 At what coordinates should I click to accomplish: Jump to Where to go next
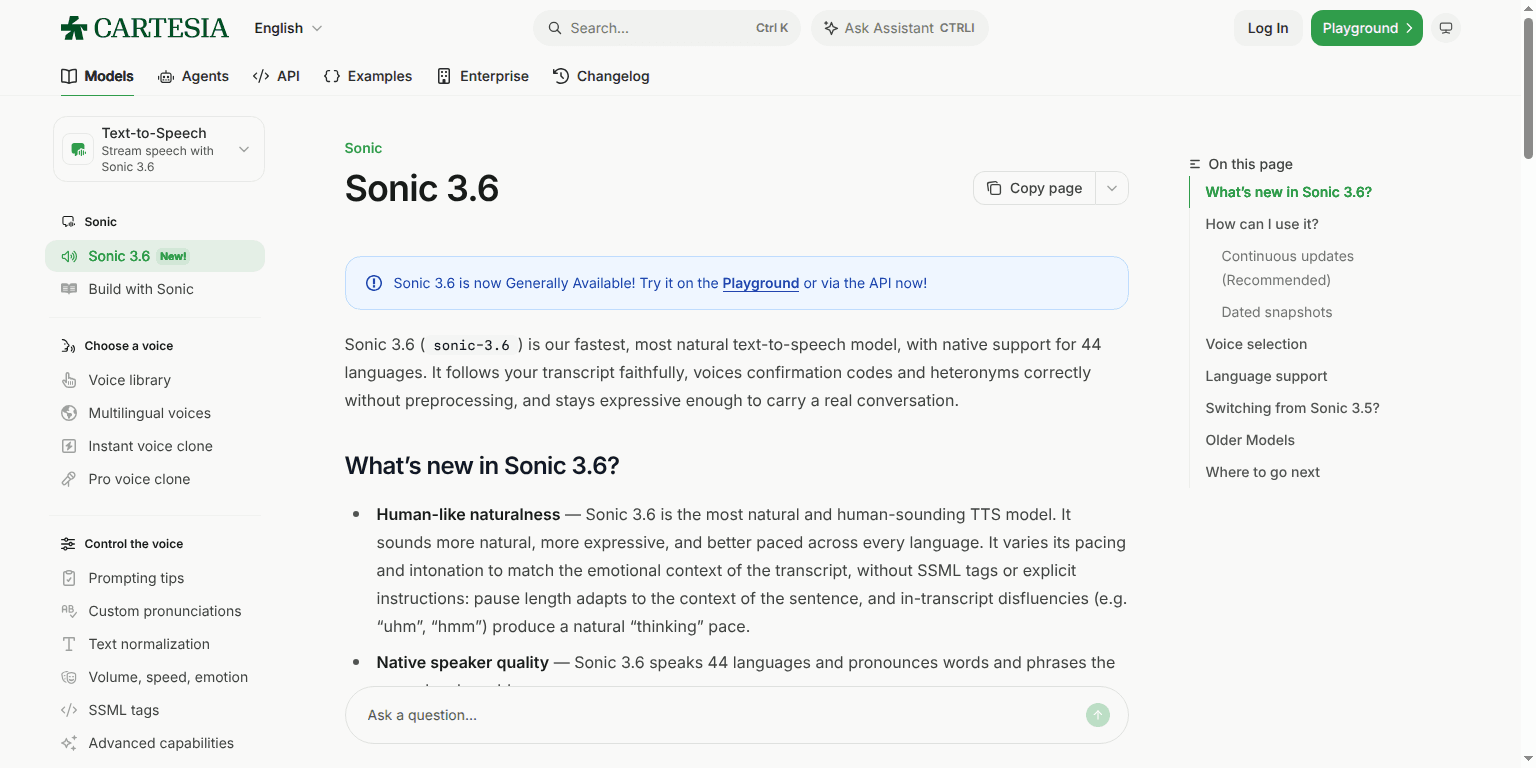(1263, 472)
